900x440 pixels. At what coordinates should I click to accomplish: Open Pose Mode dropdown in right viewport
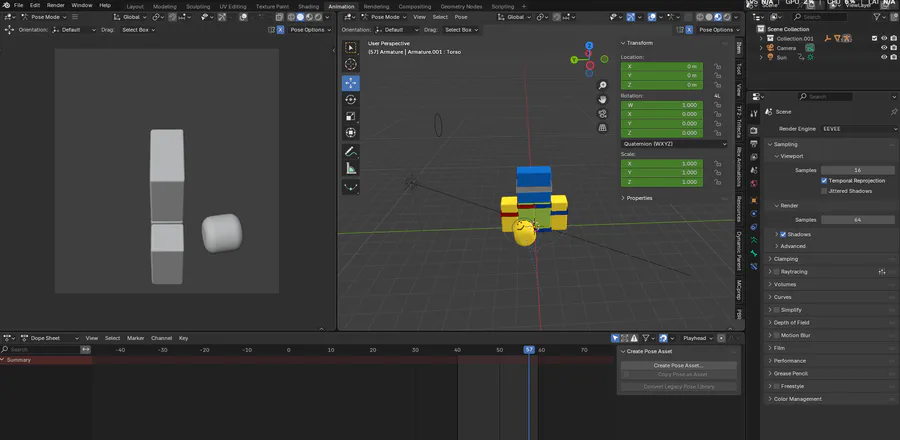click(385, 17)
